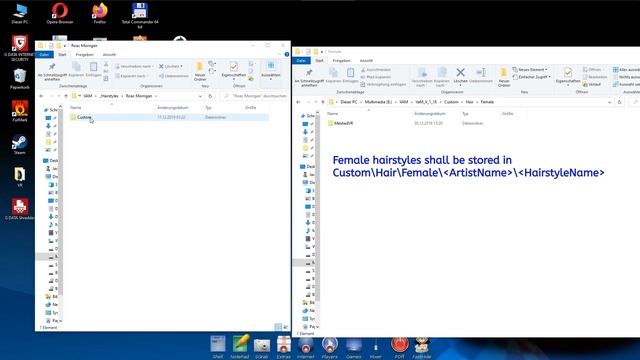Open Freigeben tab in Roac Morrigan window
The image size is (640, 360).
tap(84, 54)
